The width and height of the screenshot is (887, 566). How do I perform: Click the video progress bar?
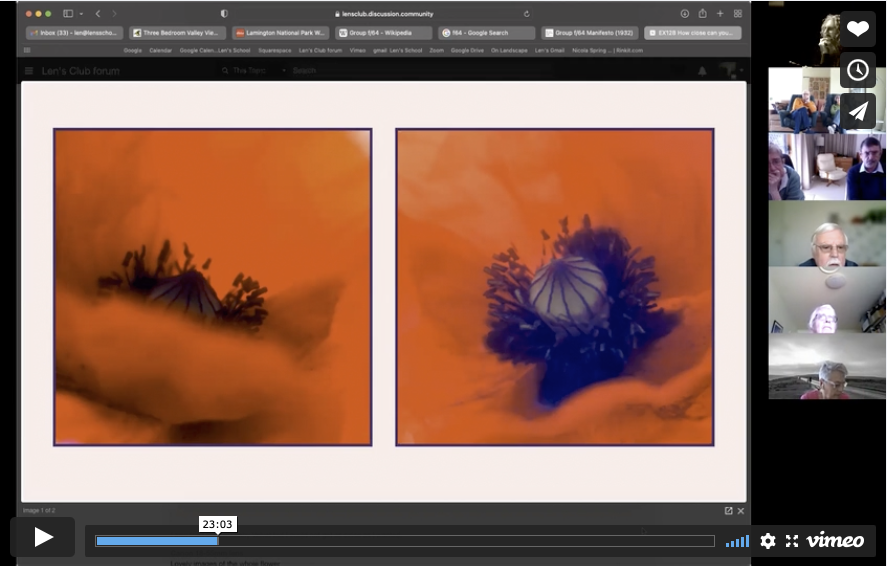404,541
